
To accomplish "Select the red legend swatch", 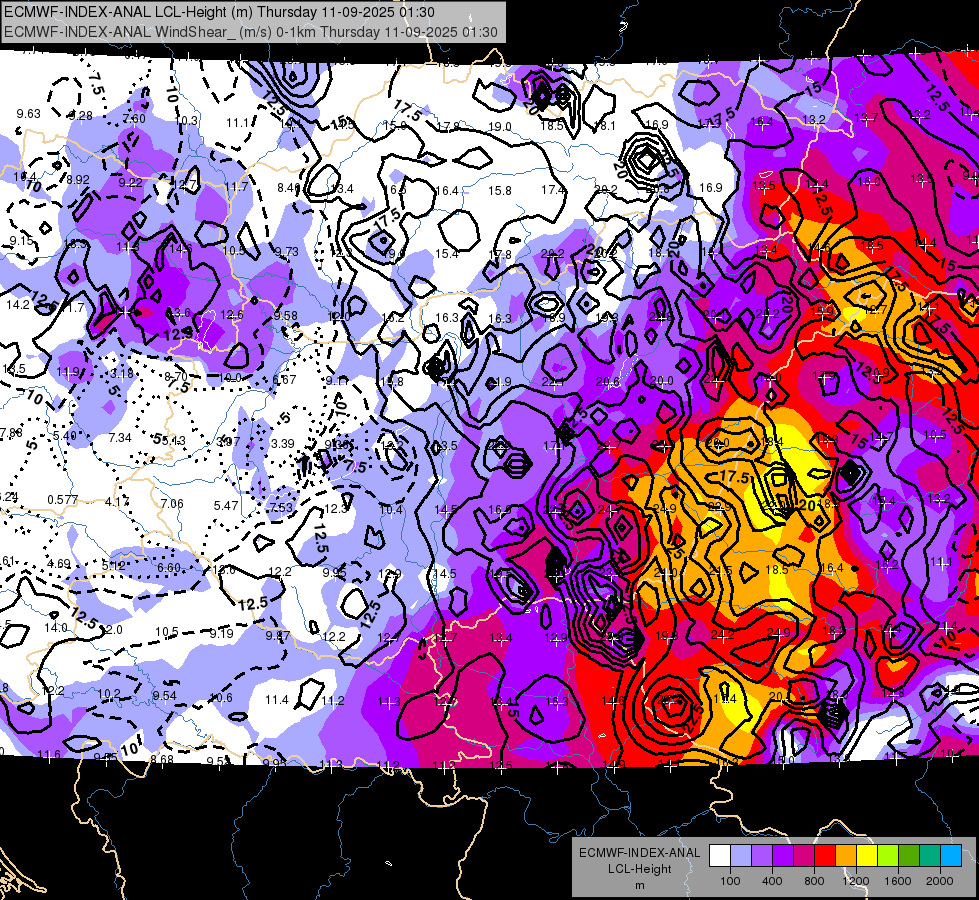I will pos(825,856).
